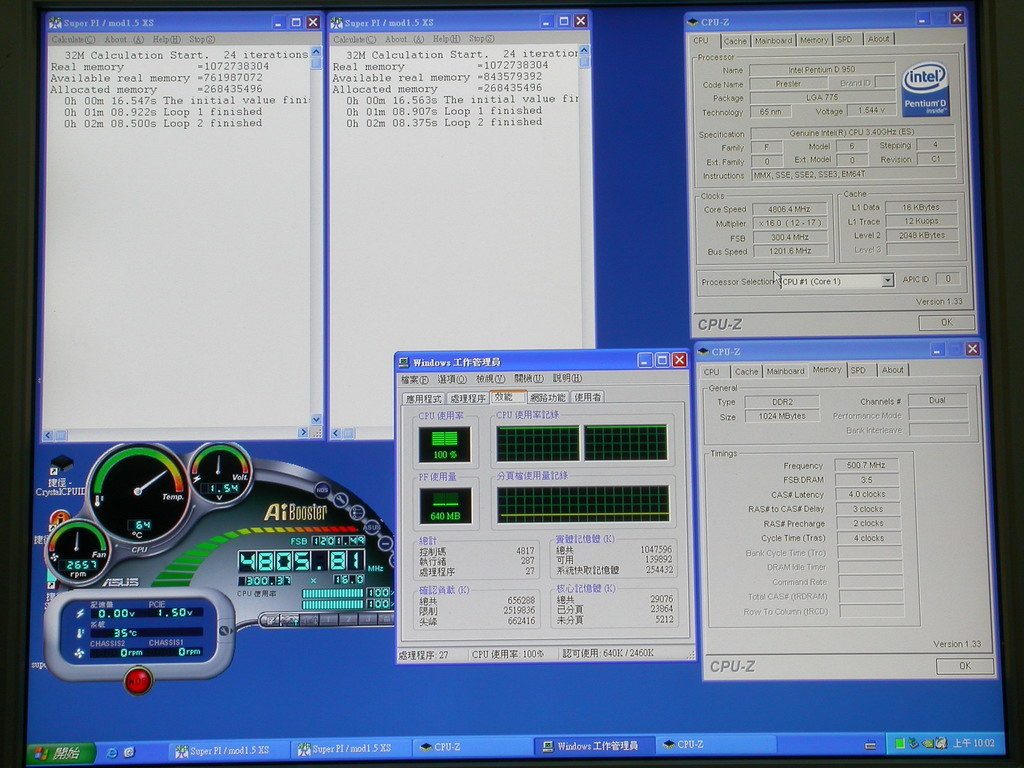Open 檔案 menu in Windows Task Manager
1024x768 pixels.
click(x=414, y=379)
